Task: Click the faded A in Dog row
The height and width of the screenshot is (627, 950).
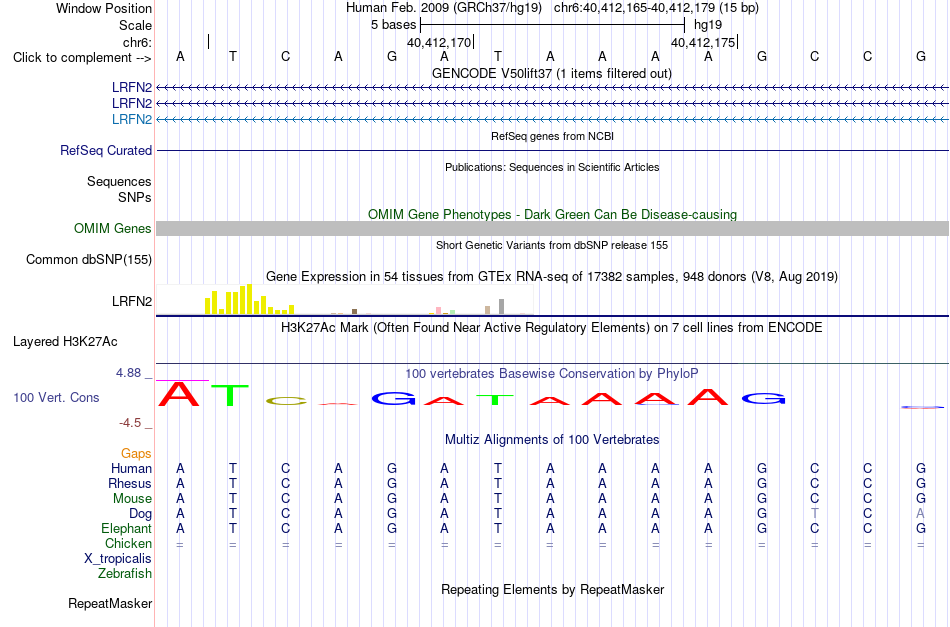Action: click(x=920, y=514)
